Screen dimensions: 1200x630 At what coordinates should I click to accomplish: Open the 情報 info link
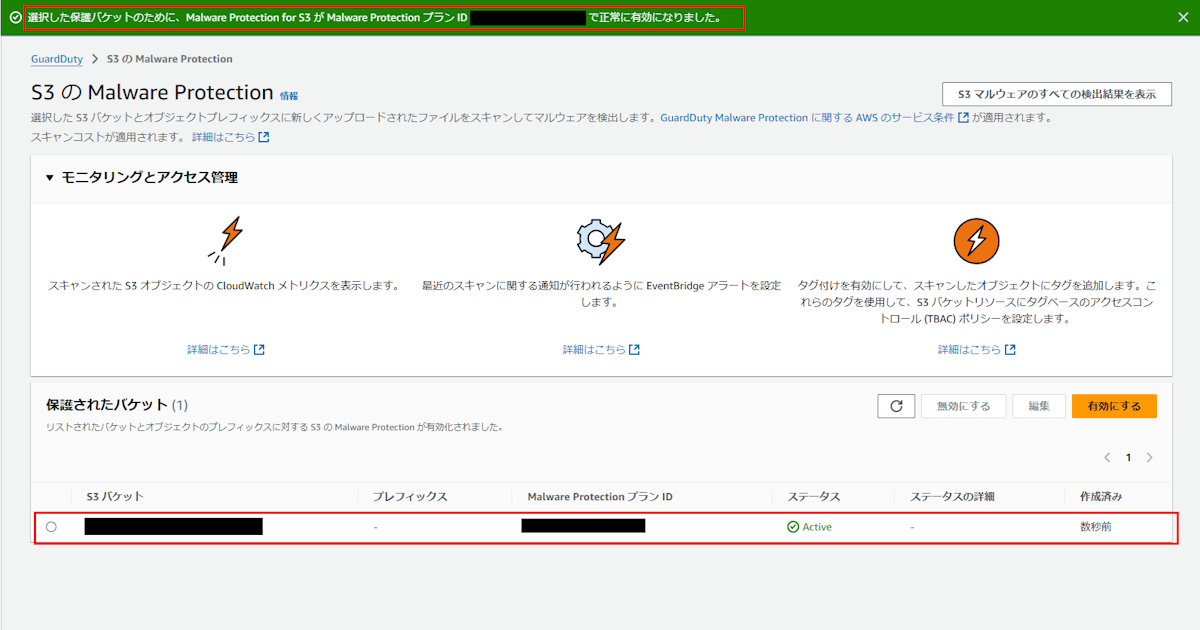(x=289, y=96)
